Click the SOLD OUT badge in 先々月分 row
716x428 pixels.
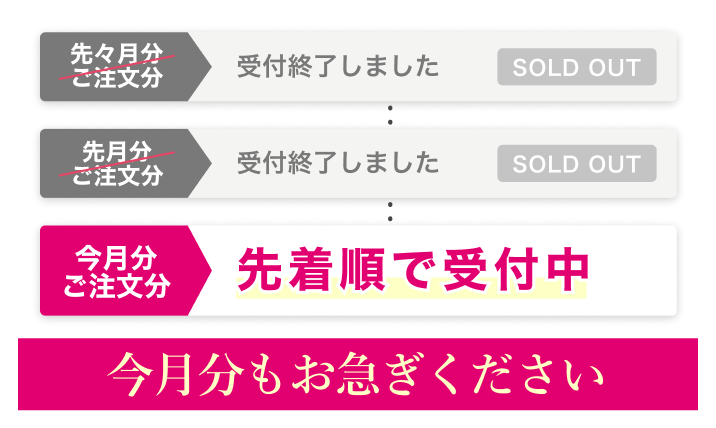[x=576, y=68]
